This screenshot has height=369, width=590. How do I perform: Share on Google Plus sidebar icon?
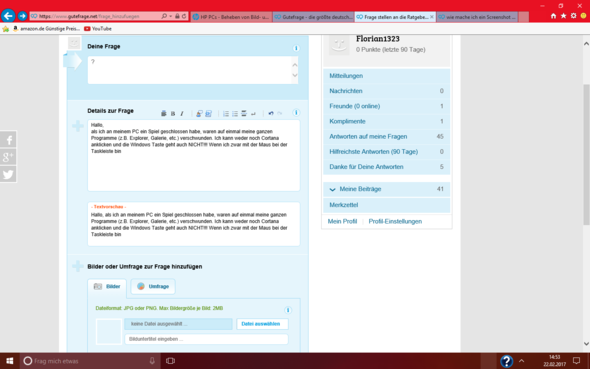(x=8, y=157)
